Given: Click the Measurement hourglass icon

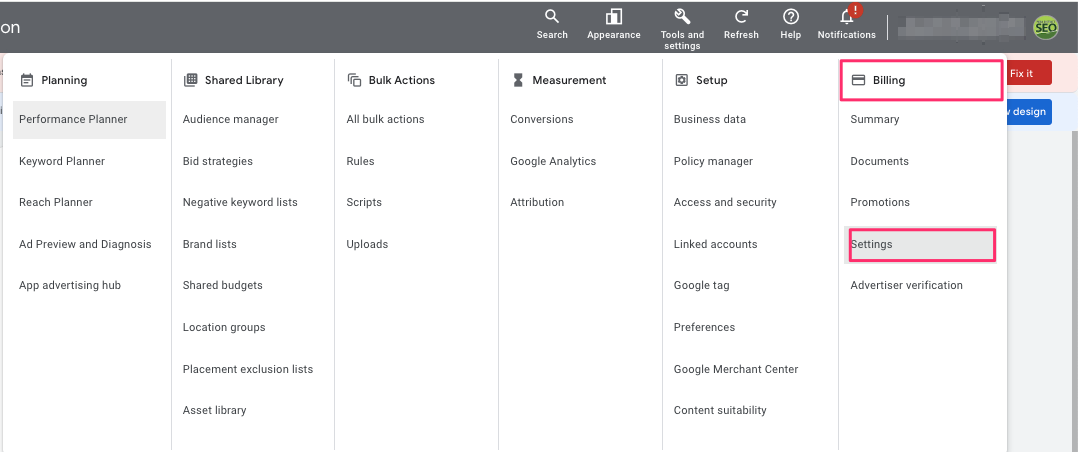Looking at the screenshot, I should tap(518, 80).
